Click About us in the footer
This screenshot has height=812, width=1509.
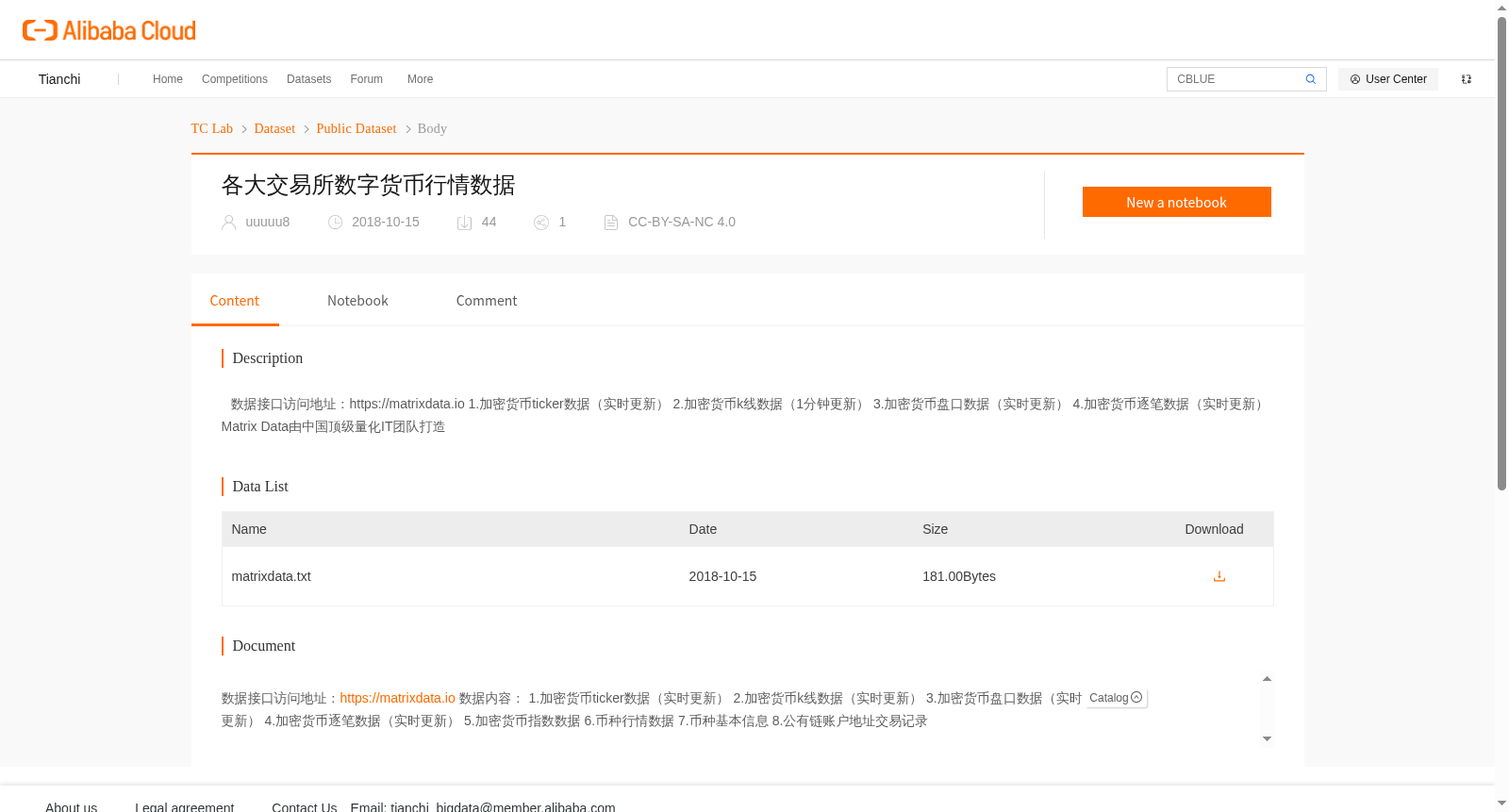[x=72, y=807]
